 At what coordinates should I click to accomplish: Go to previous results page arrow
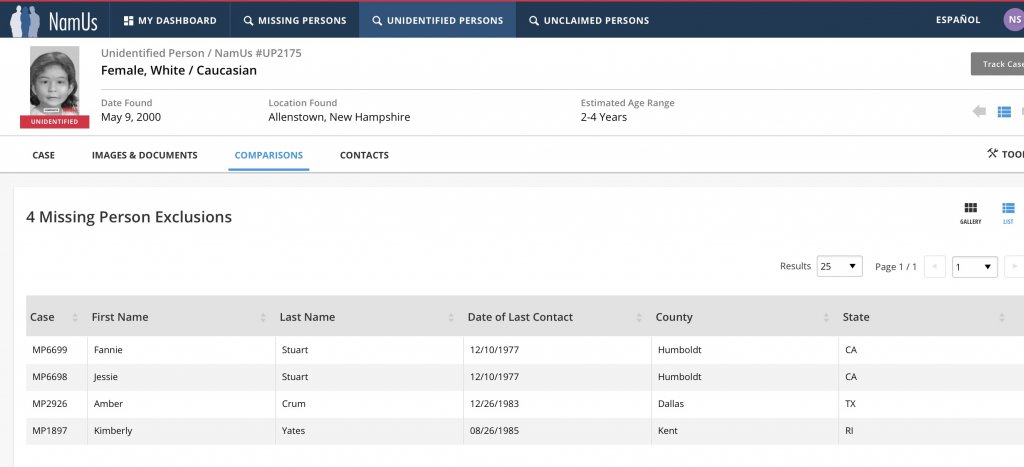(935, 267)
